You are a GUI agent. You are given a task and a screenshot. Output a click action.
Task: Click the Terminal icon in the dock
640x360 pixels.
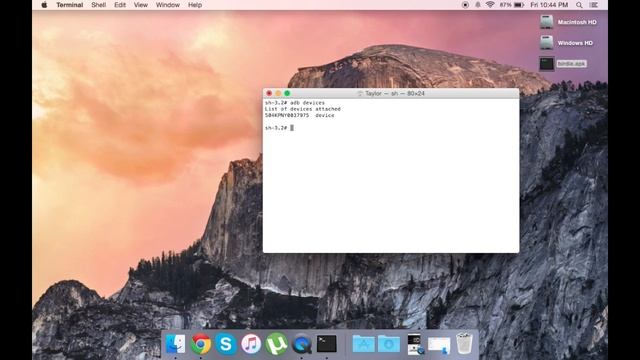pyautogui.click(x=327, y=344)
